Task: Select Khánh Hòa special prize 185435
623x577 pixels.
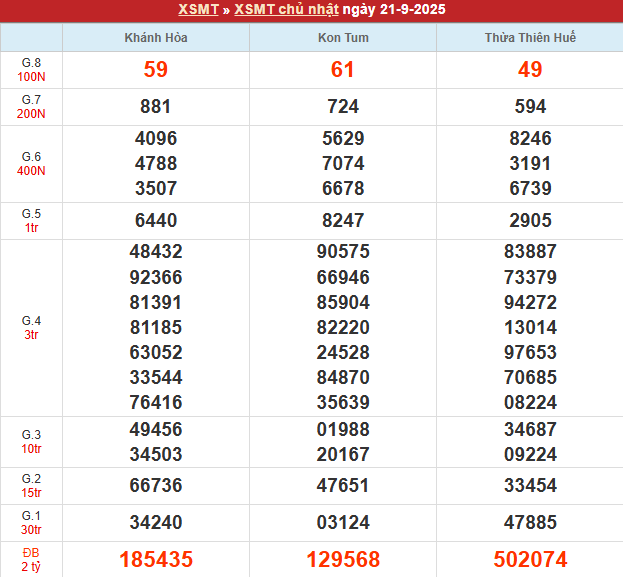Action: click(156, 560)
